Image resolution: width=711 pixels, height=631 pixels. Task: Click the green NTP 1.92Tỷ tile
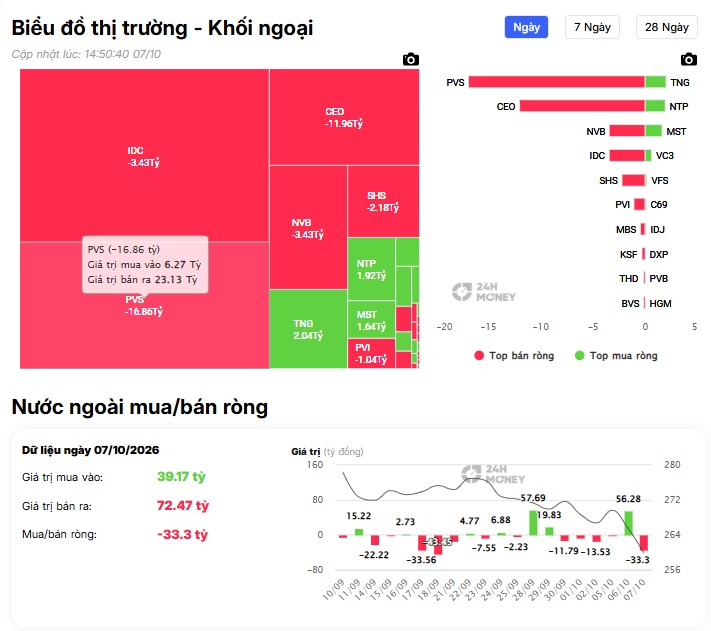(x=371, y=269)
